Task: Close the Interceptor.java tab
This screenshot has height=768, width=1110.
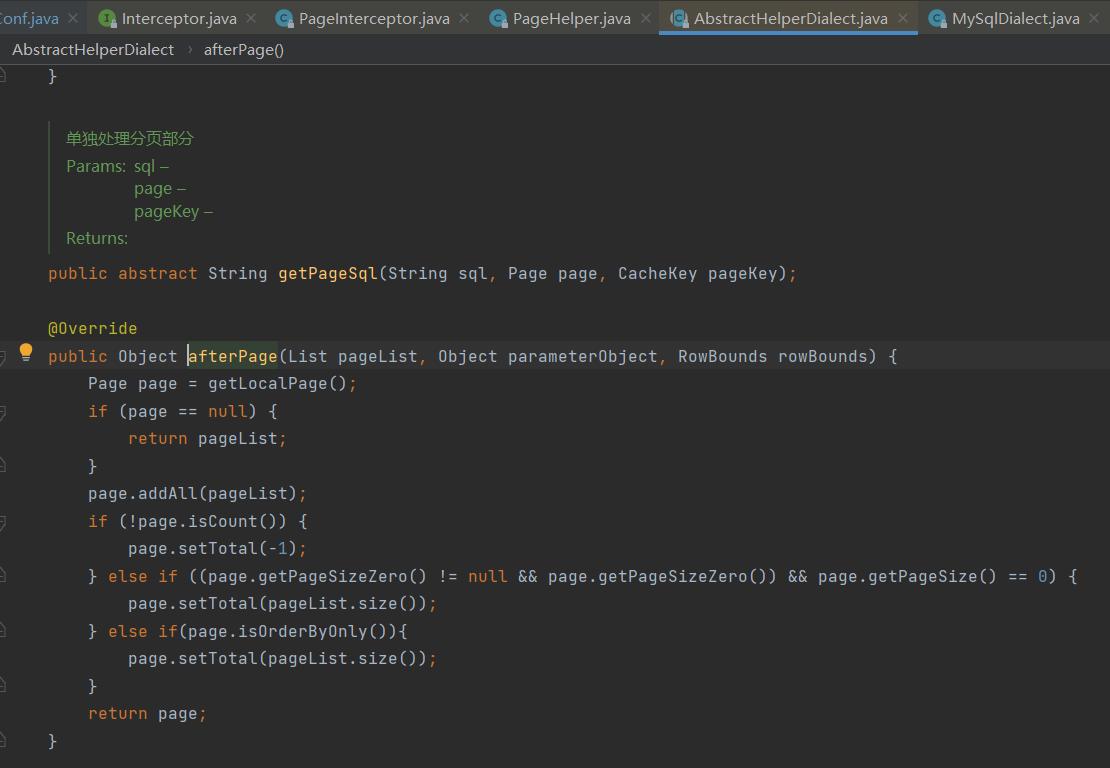Action: click(250, 18)
